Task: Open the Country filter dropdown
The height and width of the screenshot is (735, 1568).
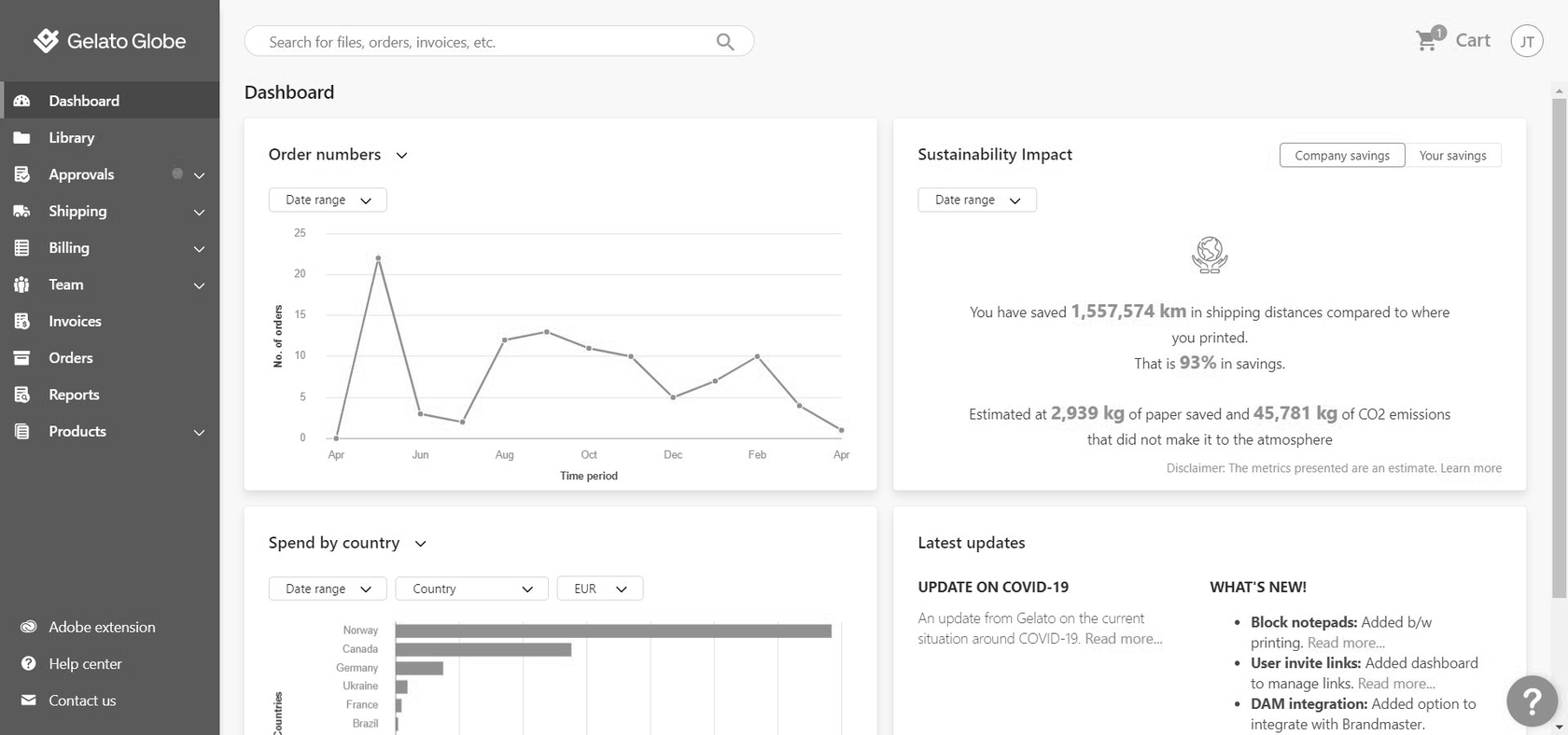Action: (471, 589)
